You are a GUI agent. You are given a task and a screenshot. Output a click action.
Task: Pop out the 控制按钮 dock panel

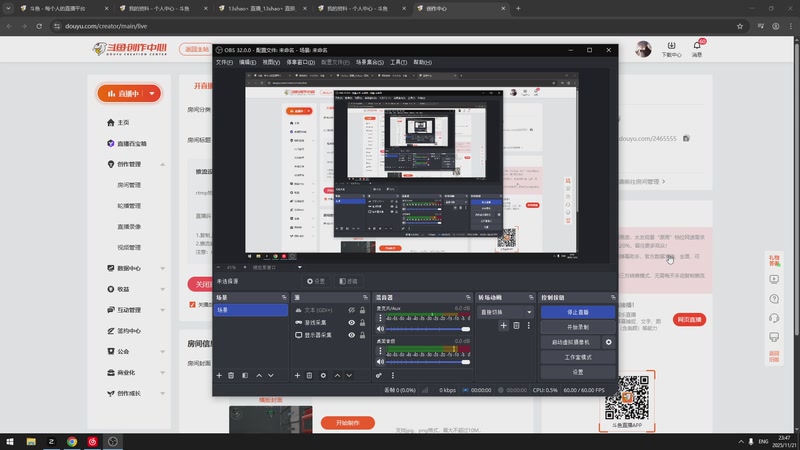(613, 297)
